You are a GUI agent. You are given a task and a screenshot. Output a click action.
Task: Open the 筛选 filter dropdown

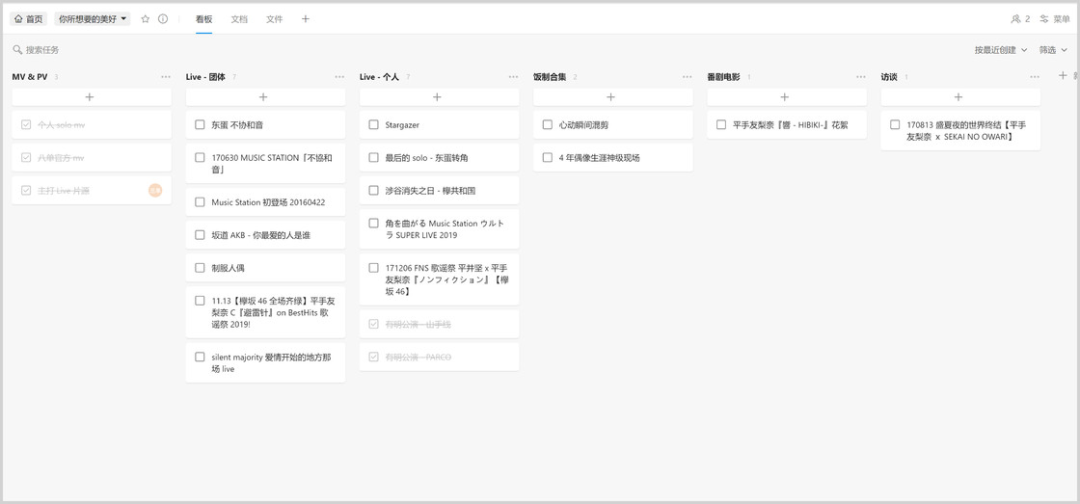(1052, 50)
